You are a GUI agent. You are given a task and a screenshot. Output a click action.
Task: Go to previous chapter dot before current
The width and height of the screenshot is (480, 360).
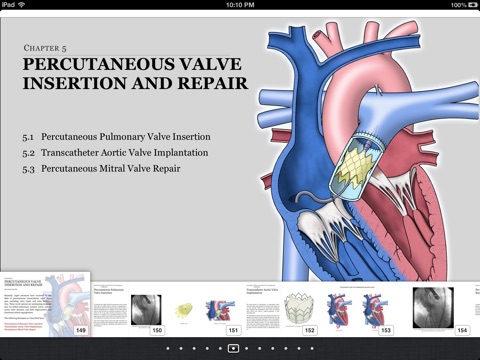pos(220,349)
